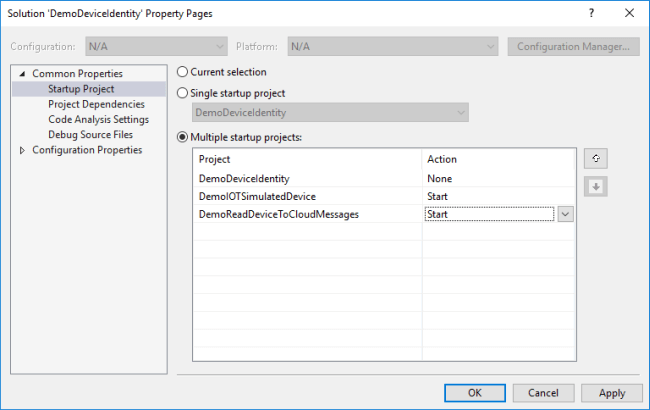Image resolution: width=650 pixels, height=410 pixels.
Task: Click the move down arrow button
Action: click(596, 186)
